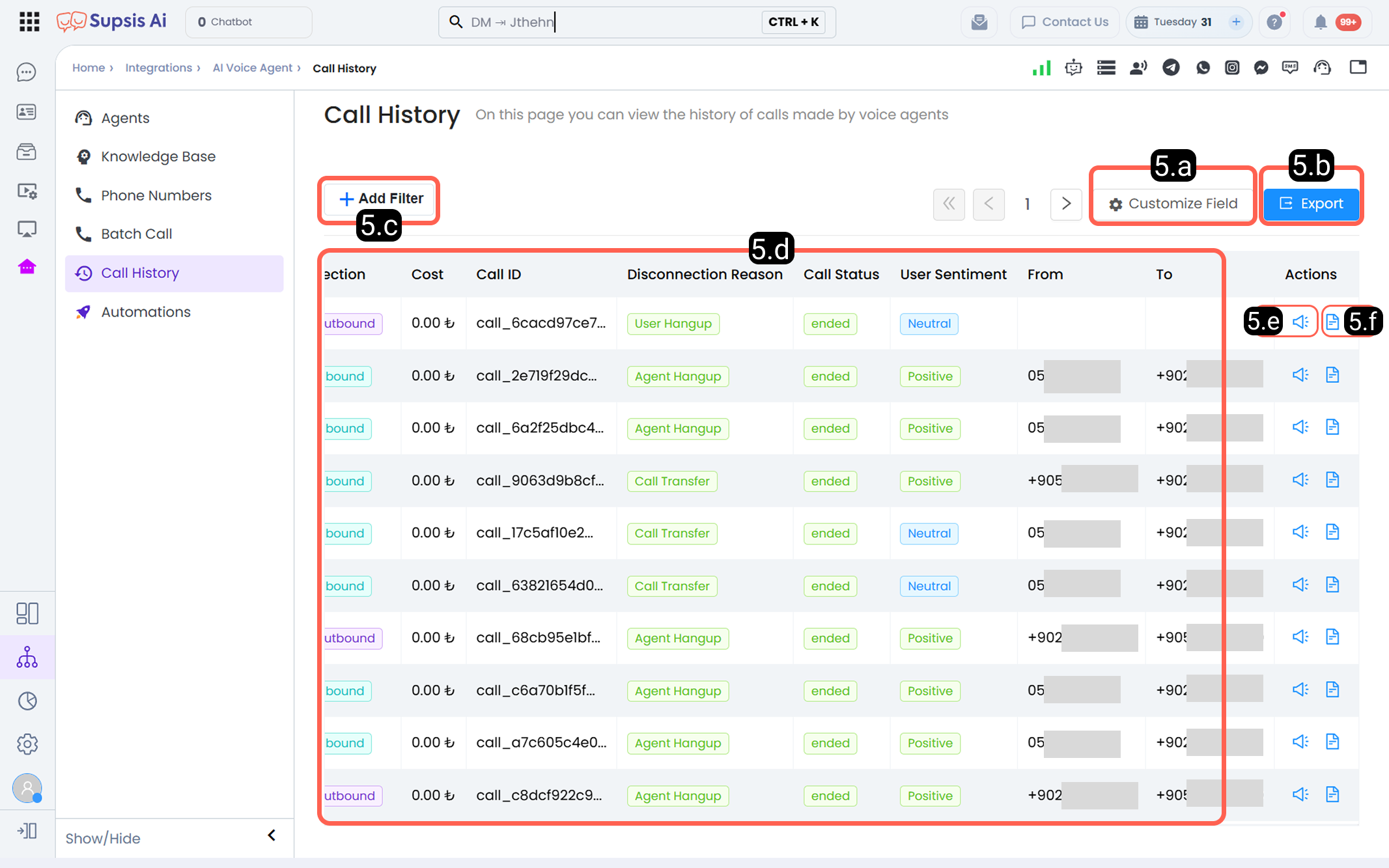
Task: Go to AI Voice Agent breadcrumb link
Action: pyautogui.click(x=252, y=68)
